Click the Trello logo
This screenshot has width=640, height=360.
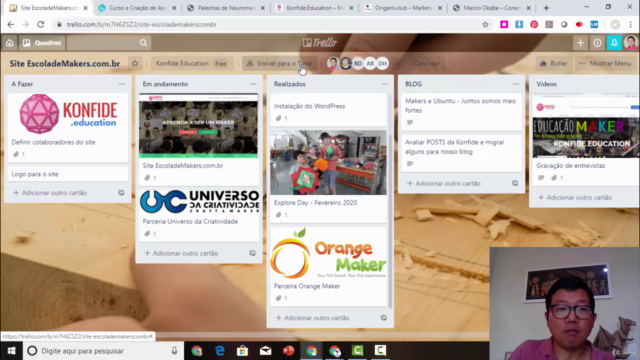click(320, 43)
